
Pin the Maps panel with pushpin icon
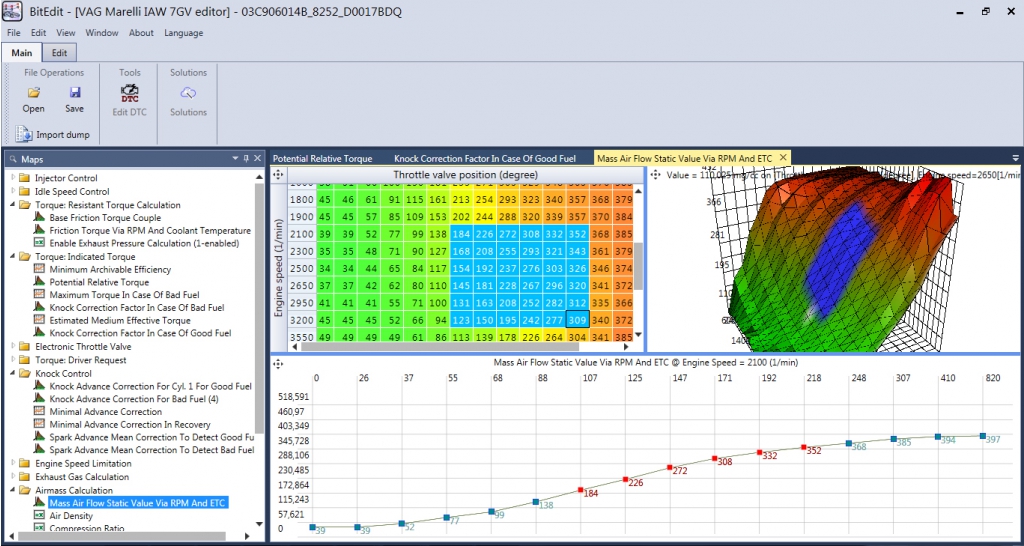246,158
